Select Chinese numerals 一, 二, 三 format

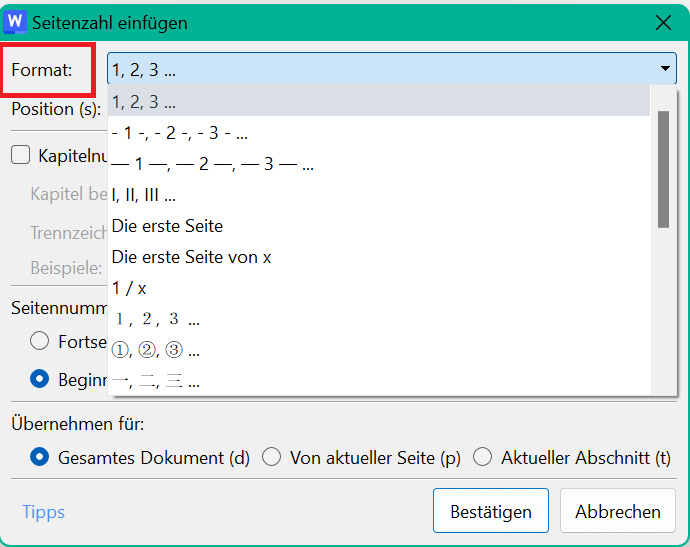click(x=378, y=381)
